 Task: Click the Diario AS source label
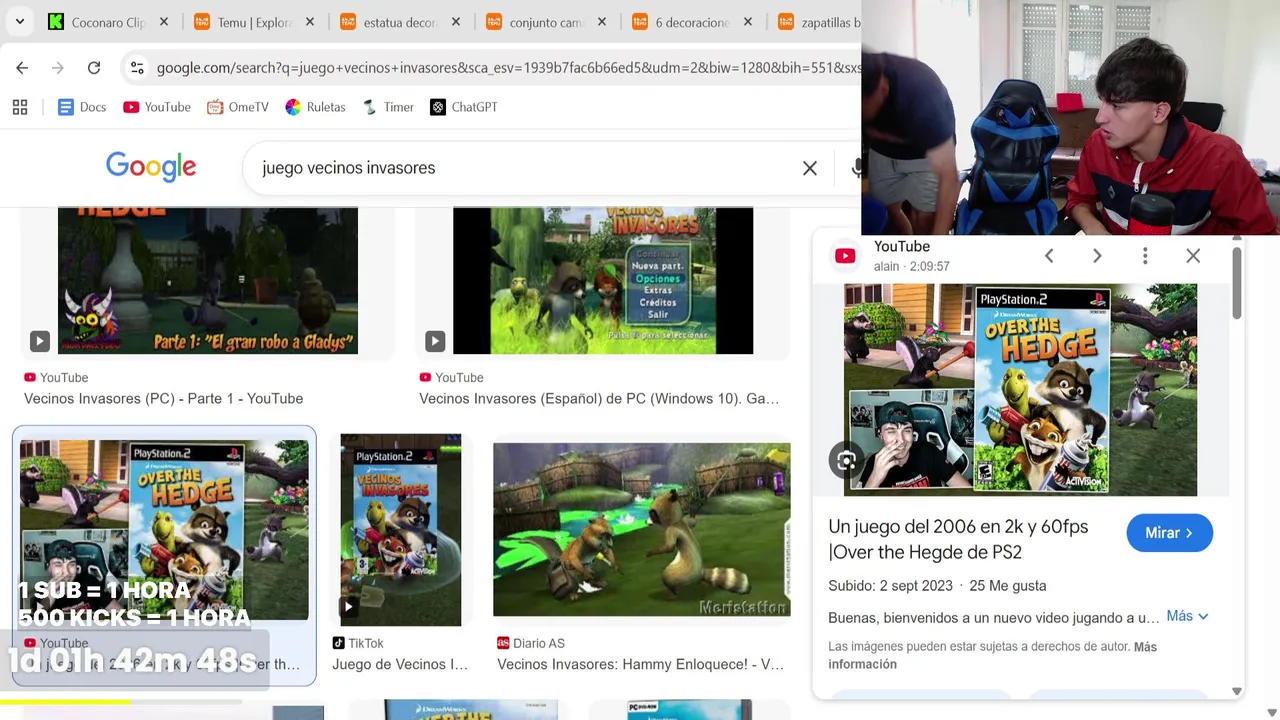click(530, 643)
